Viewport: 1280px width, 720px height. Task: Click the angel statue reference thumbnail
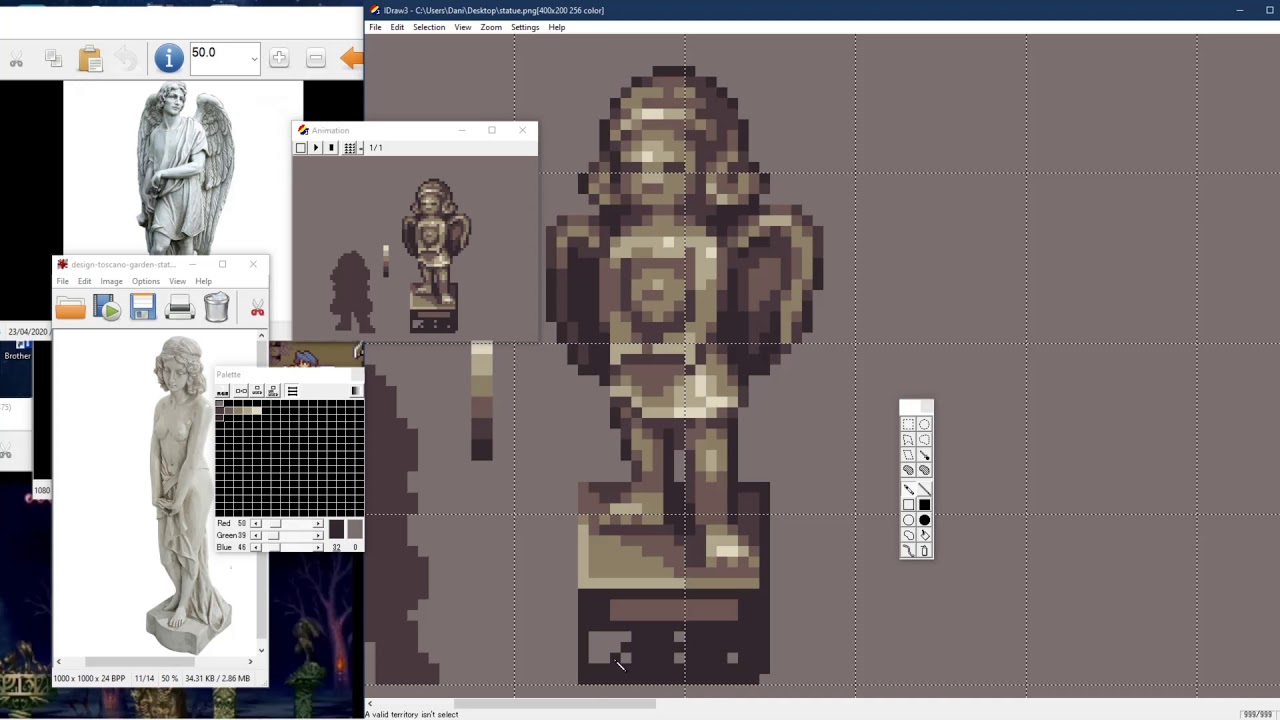(183, 168)
